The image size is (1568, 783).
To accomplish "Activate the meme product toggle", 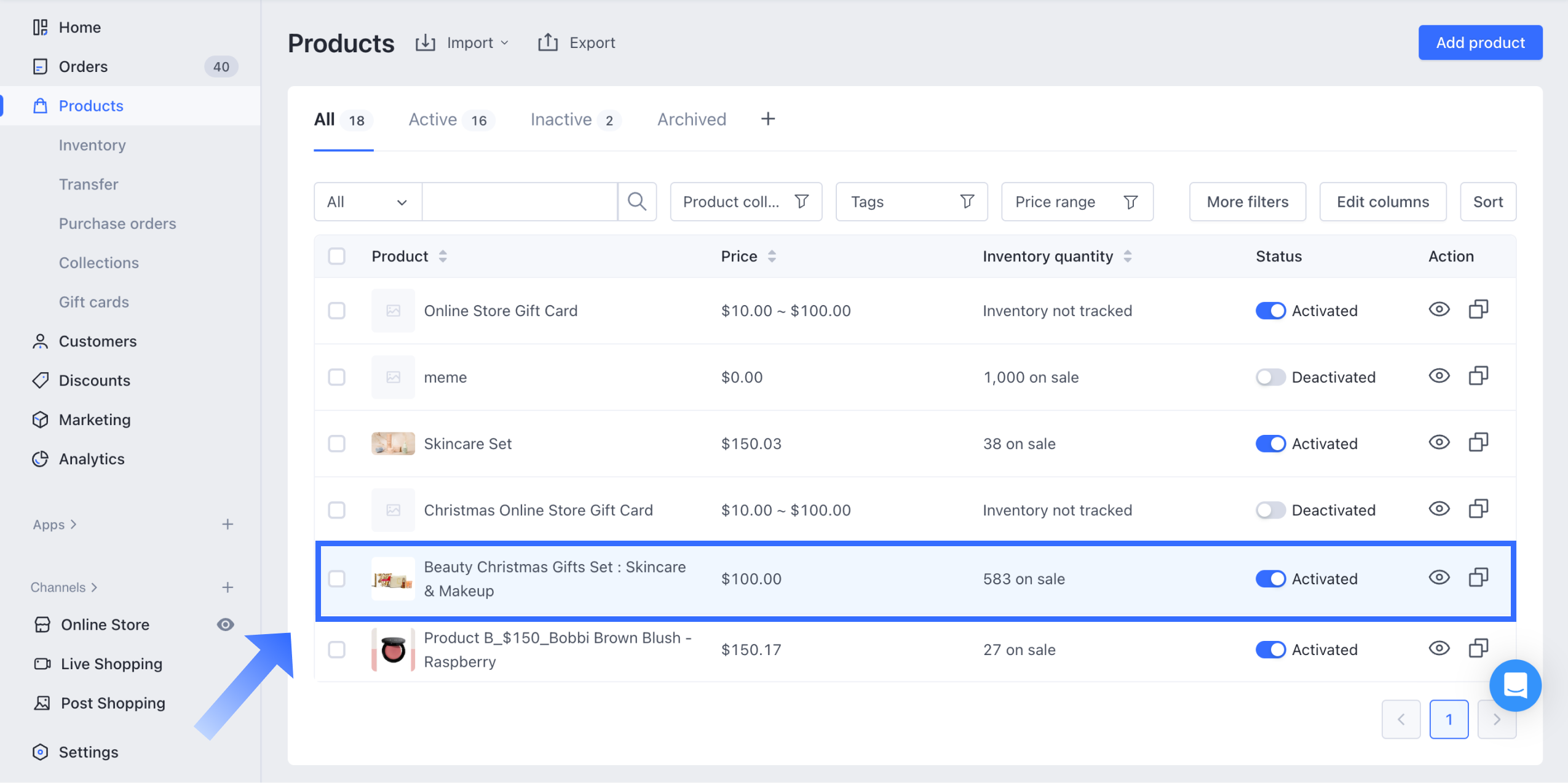I will (1270, 377).
